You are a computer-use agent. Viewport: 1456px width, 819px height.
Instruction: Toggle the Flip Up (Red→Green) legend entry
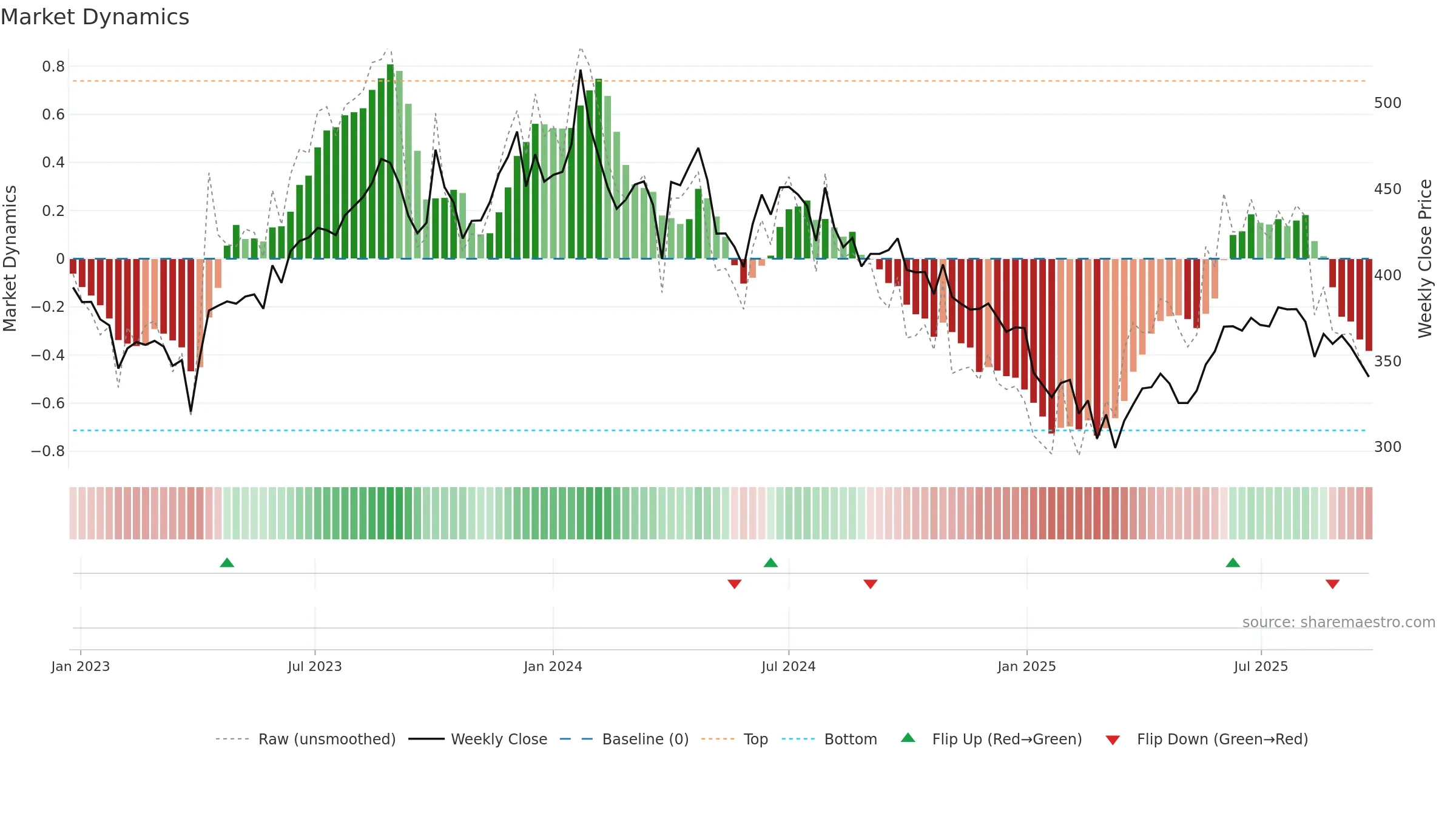coord(991,739)
